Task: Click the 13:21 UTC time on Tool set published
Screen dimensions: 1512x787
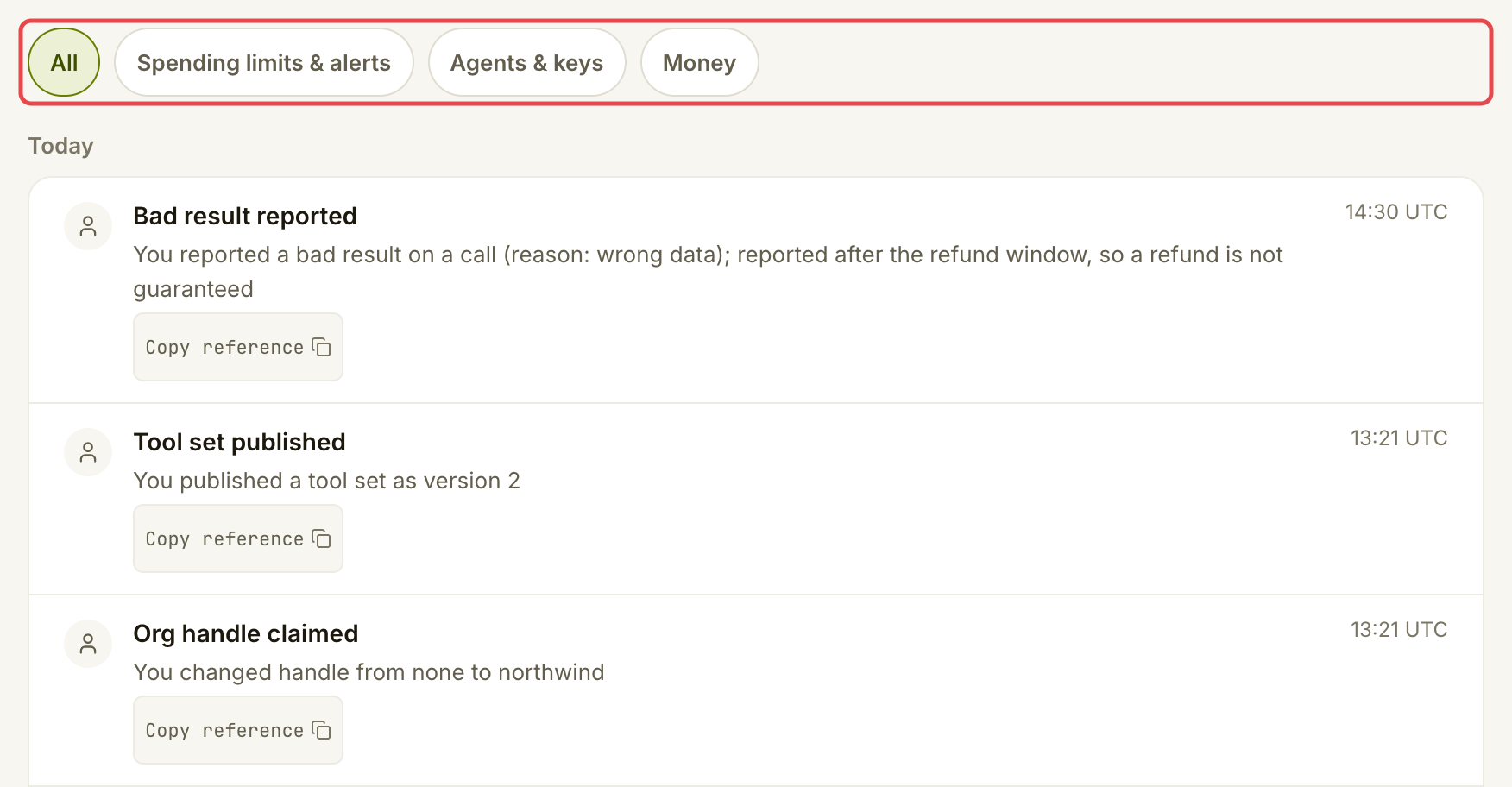Action: 1399,438
